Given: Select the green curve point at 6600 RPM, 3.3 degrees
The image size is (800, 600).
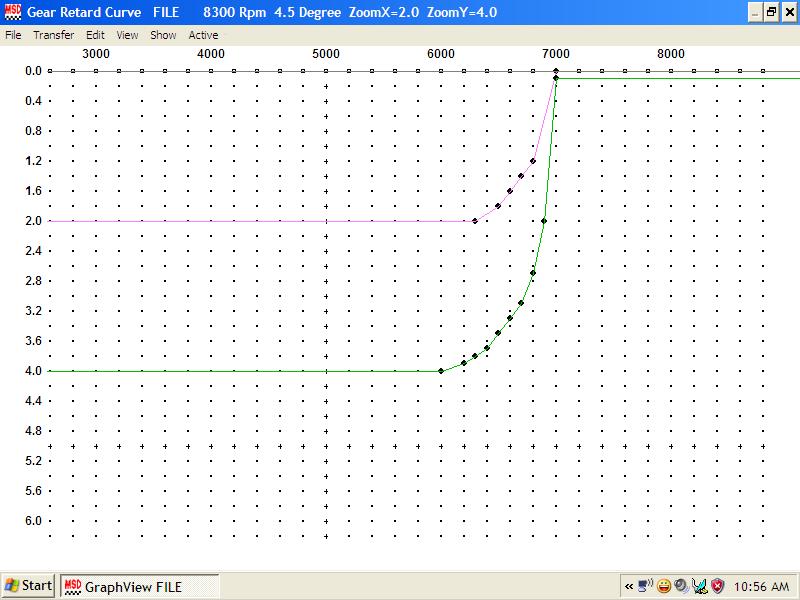Looking at the screenshot, I should click(x=510, y=318).
